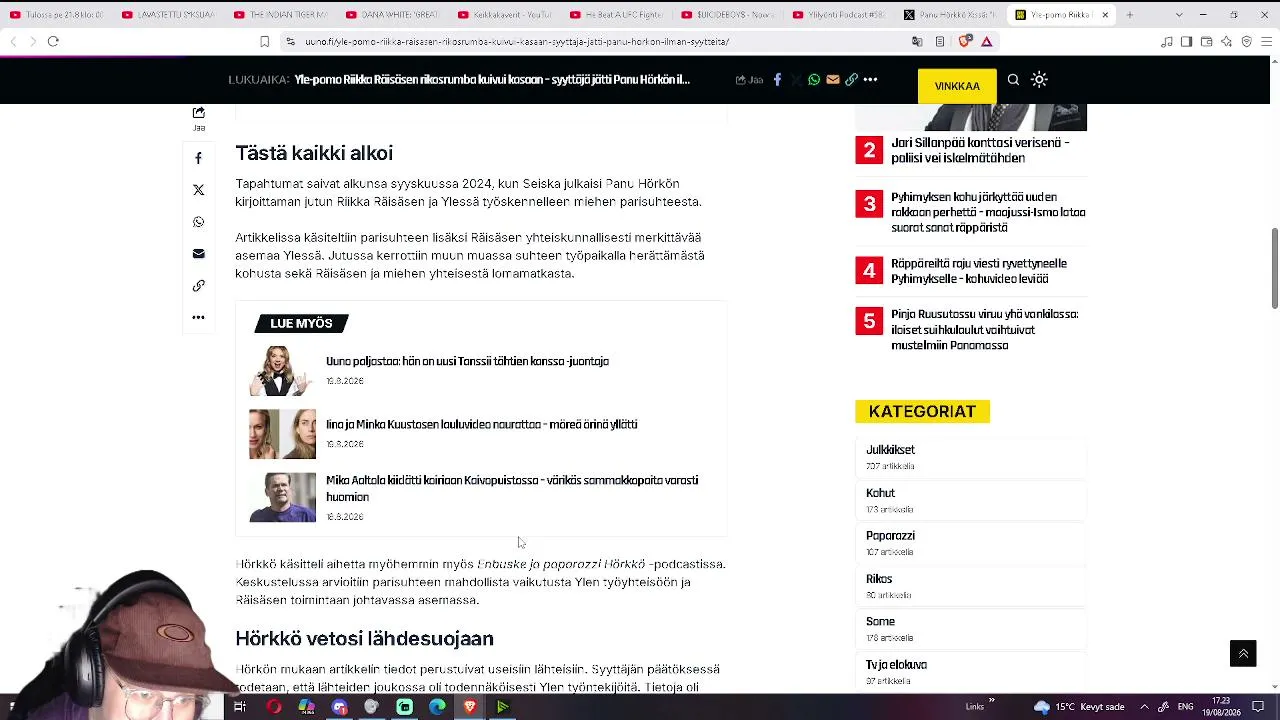Click the Brave Rewards triangle icon
The height and width of the screenshot is (720, 1280).
[986, 42]
